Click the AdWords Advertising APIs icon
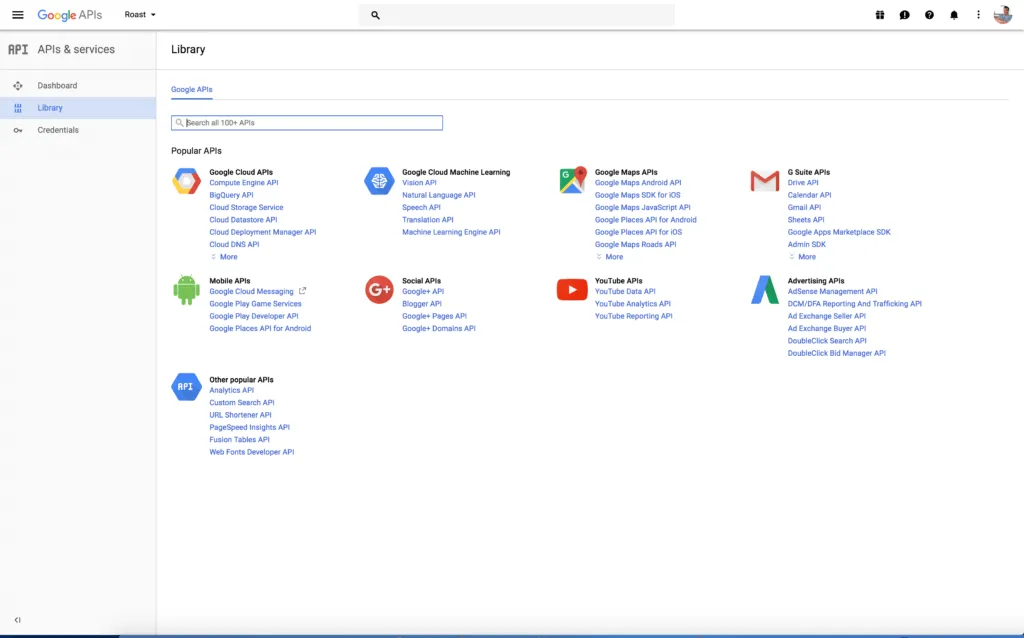This screenshot has width=1024, height=638. point(765,289)
